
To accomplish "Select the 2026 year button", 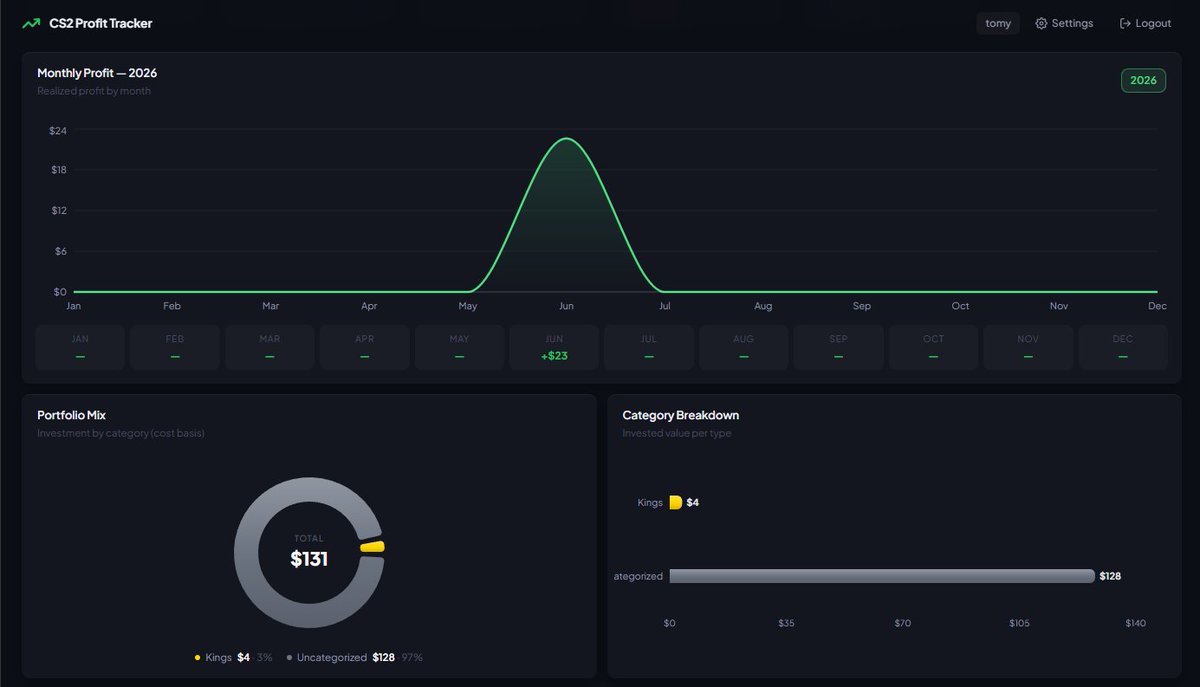I will (x=1143, y=80).
